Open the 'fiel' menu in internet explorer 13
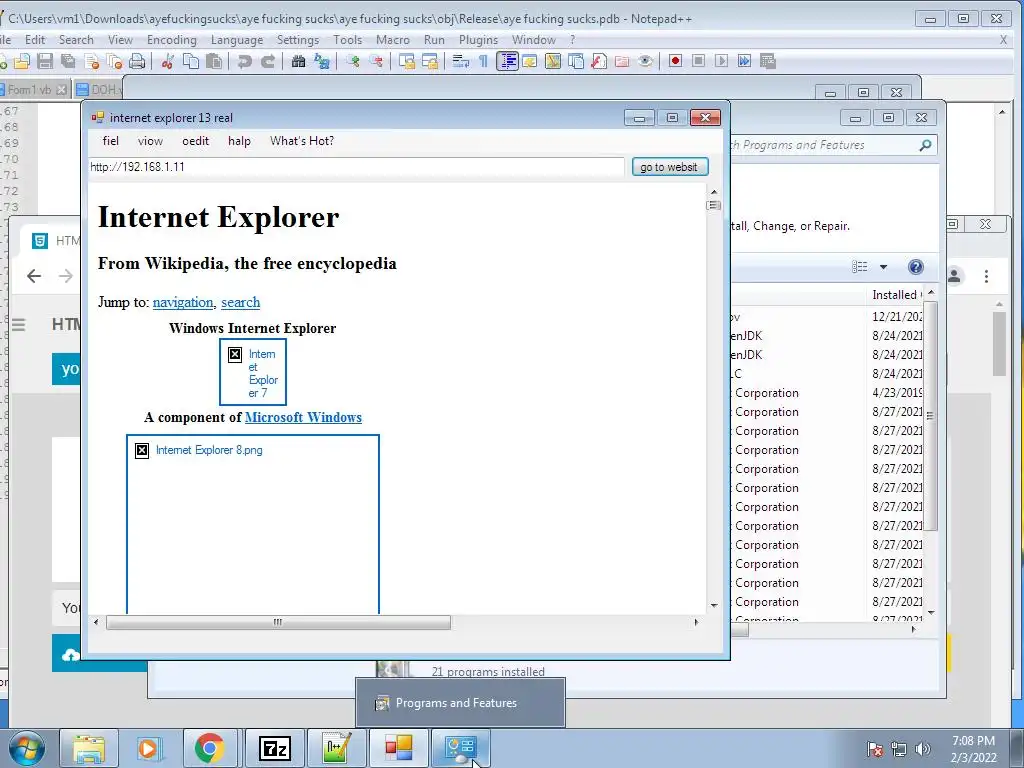This screenshot has width=1024, height=768. pyautogui.click(x=111, y=140)
